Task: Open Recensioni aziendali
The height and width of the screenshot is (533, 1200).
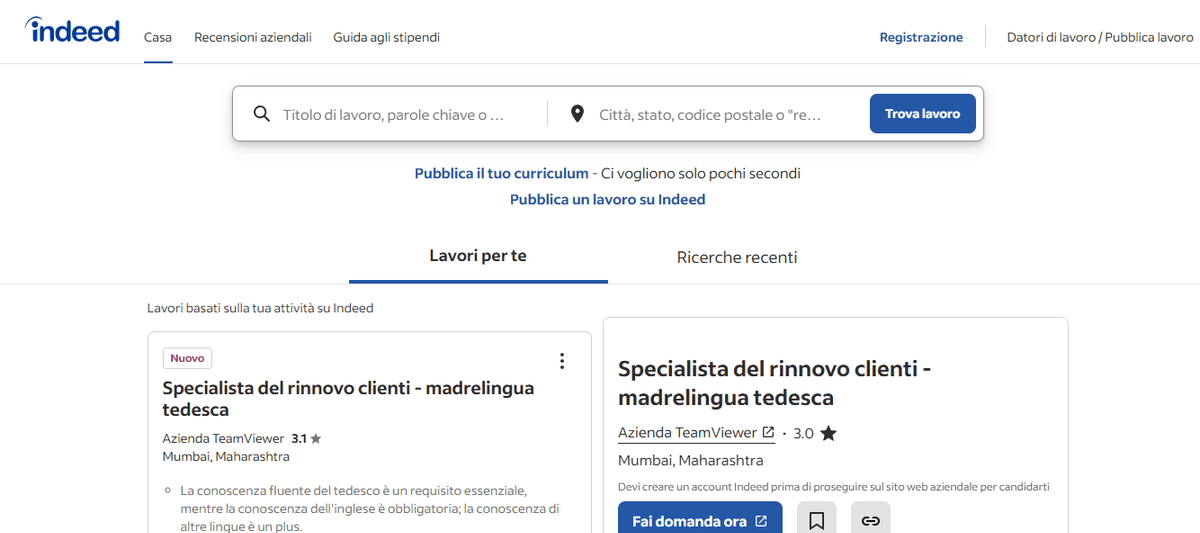Action: click(x=253, y=37)
